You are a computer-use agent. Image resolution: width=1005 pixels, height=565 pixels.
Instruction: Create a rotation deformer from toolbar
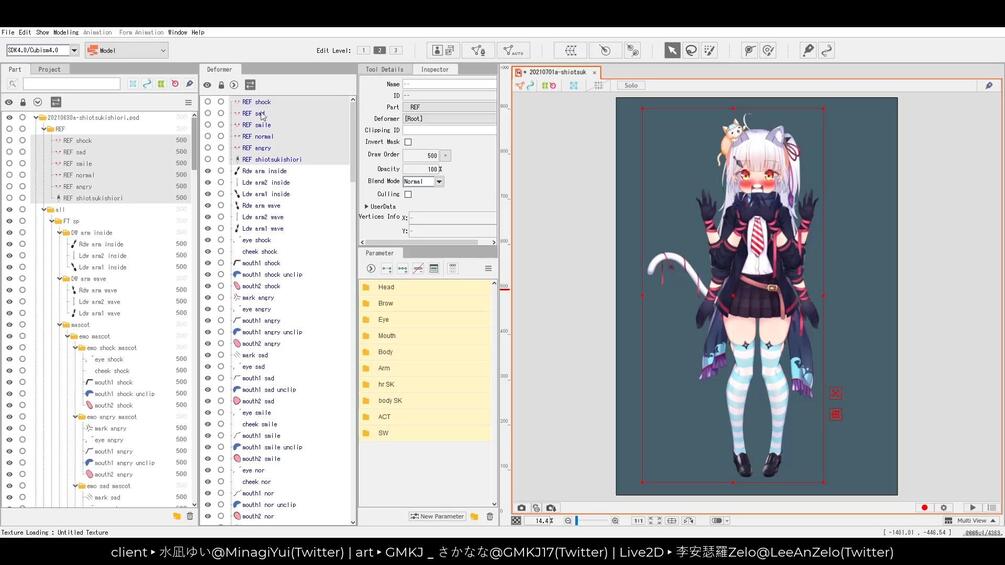[604, 50]
